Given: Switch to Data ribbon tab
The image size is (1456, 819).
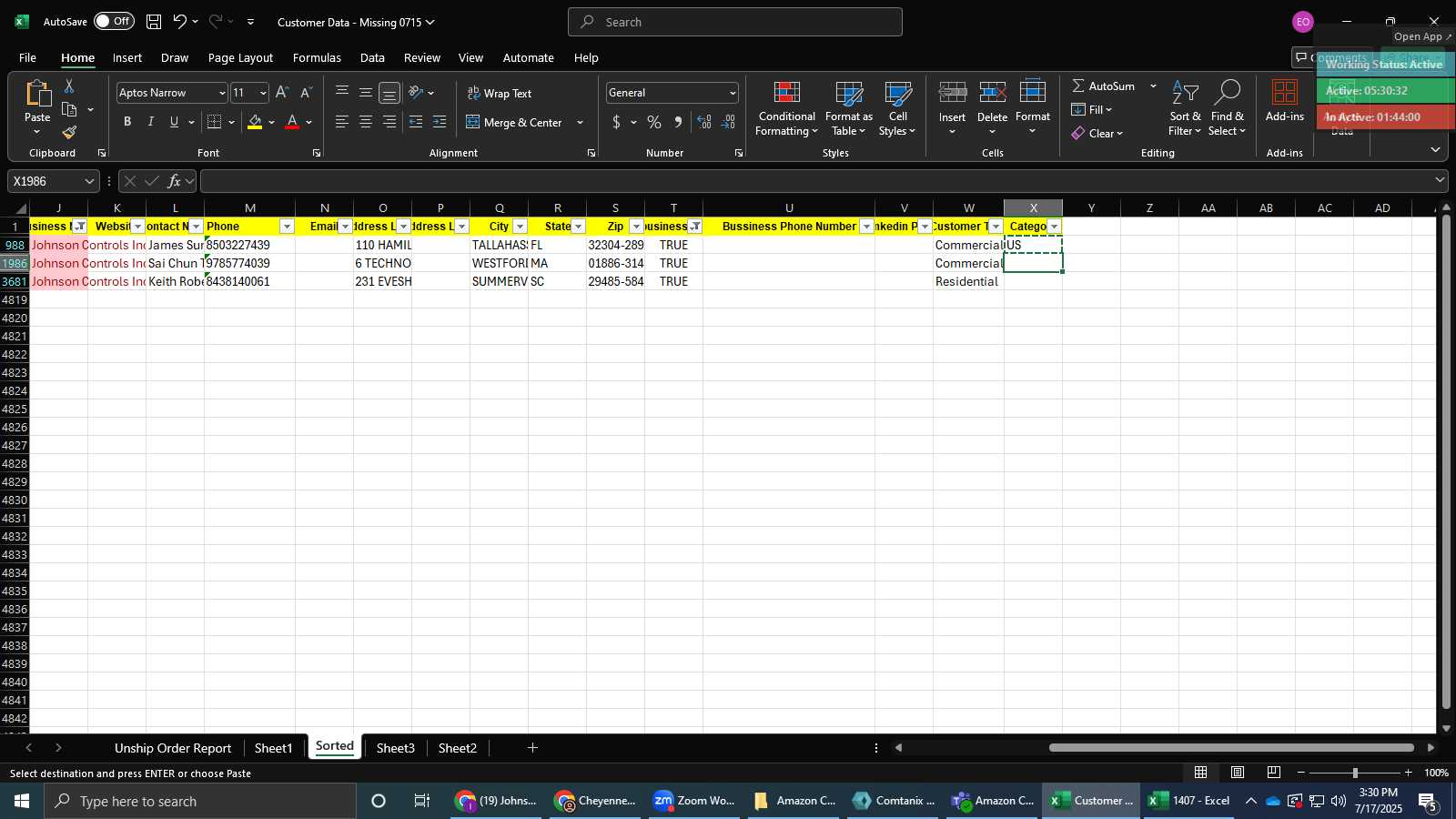Looking at the screenshot, I should click(372, 57).
